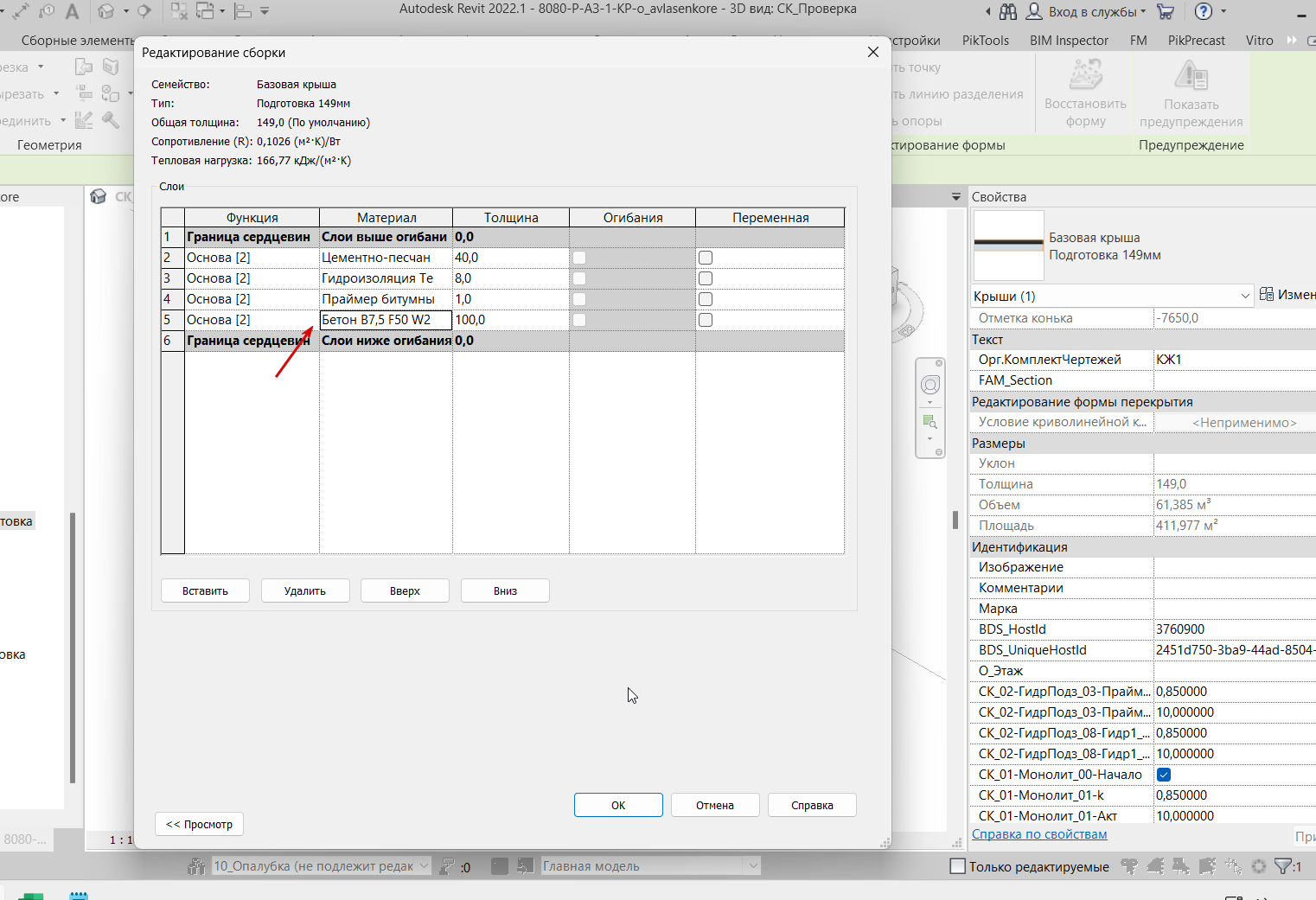
Task: Uncheck the СК_01-Монолит_00-Начало checkbox
Action: click(1164, 775)
